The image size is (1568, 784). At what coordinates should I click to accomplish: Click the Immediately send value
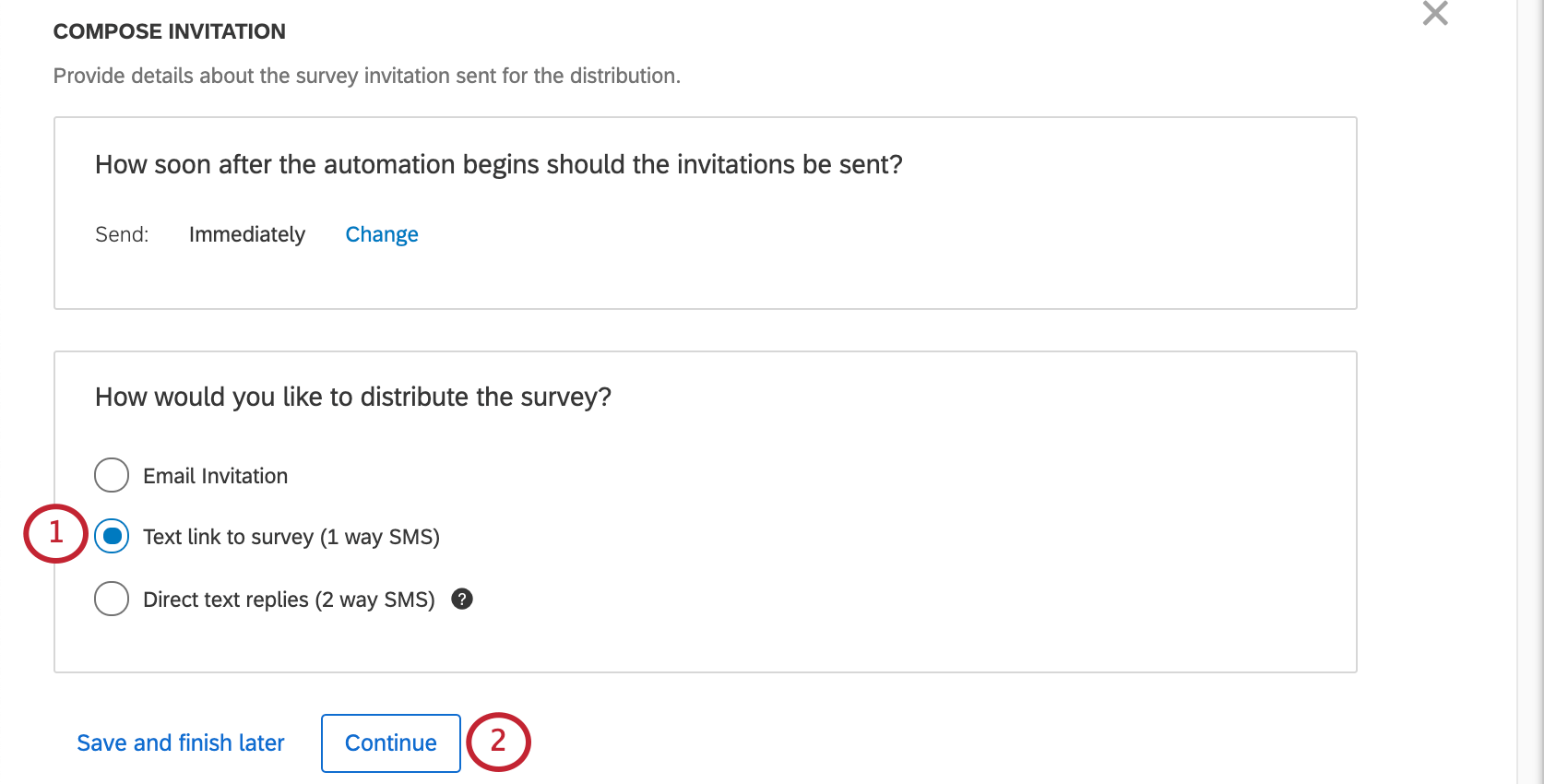[247, 234]
